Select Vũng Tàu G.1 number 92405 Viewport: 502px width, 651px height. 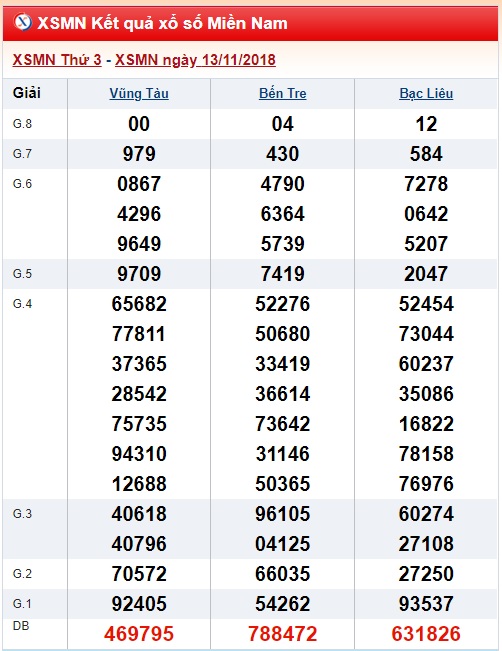(x=139, y=604)
